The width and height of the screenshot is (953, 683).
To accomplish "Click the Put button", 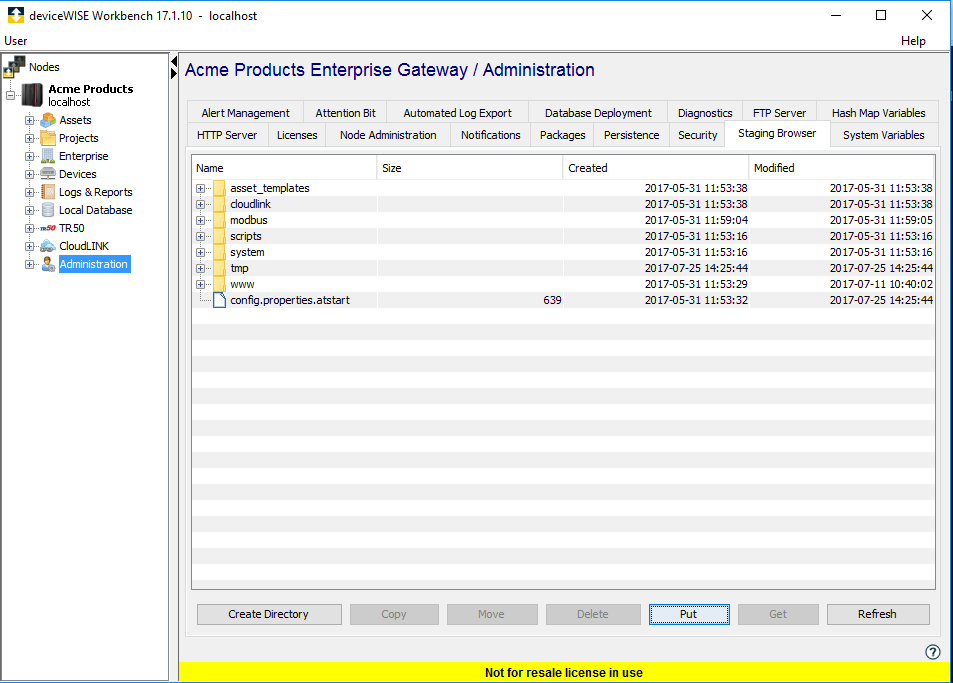I will pos(689,614).
